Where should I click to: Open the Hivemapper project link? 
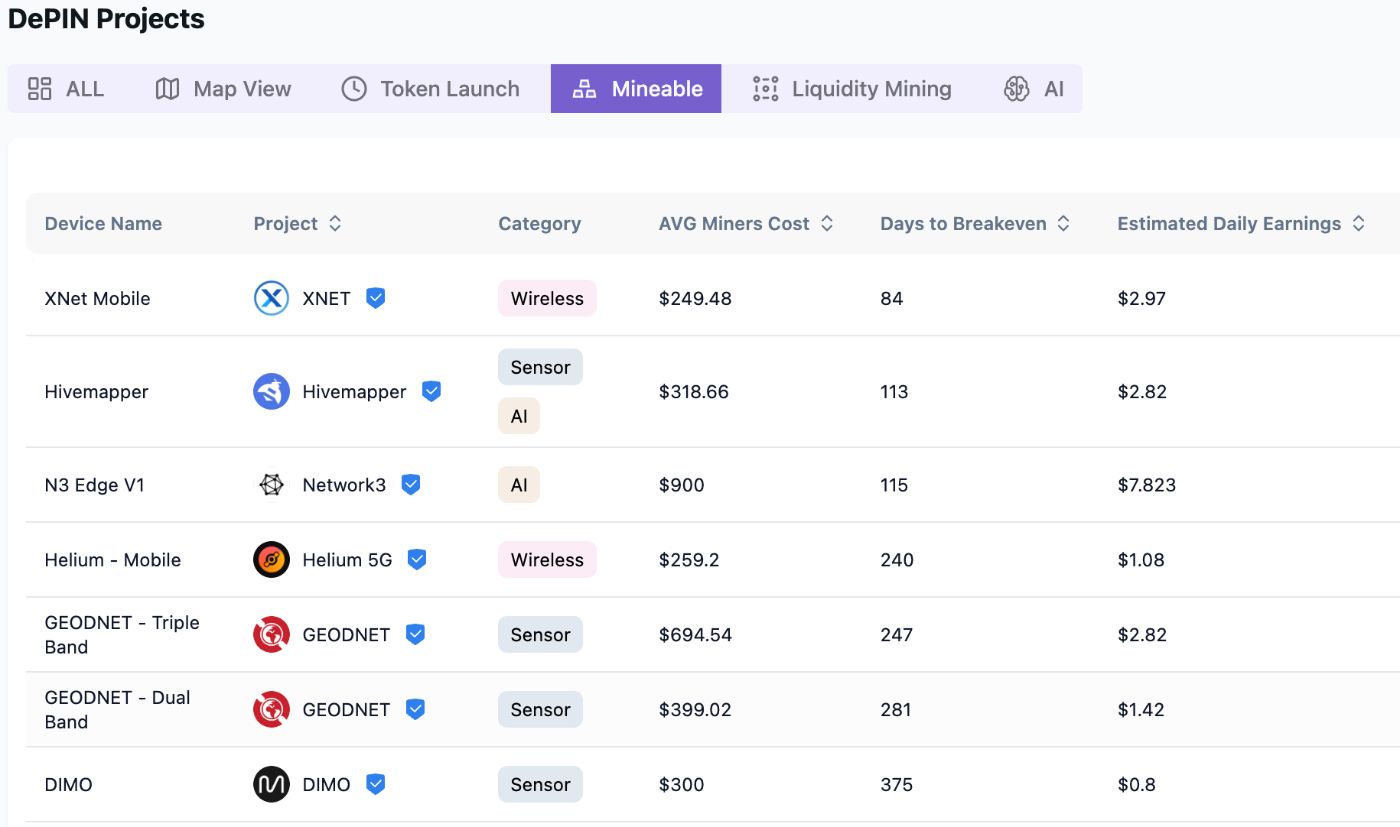(x=354, y=391)
